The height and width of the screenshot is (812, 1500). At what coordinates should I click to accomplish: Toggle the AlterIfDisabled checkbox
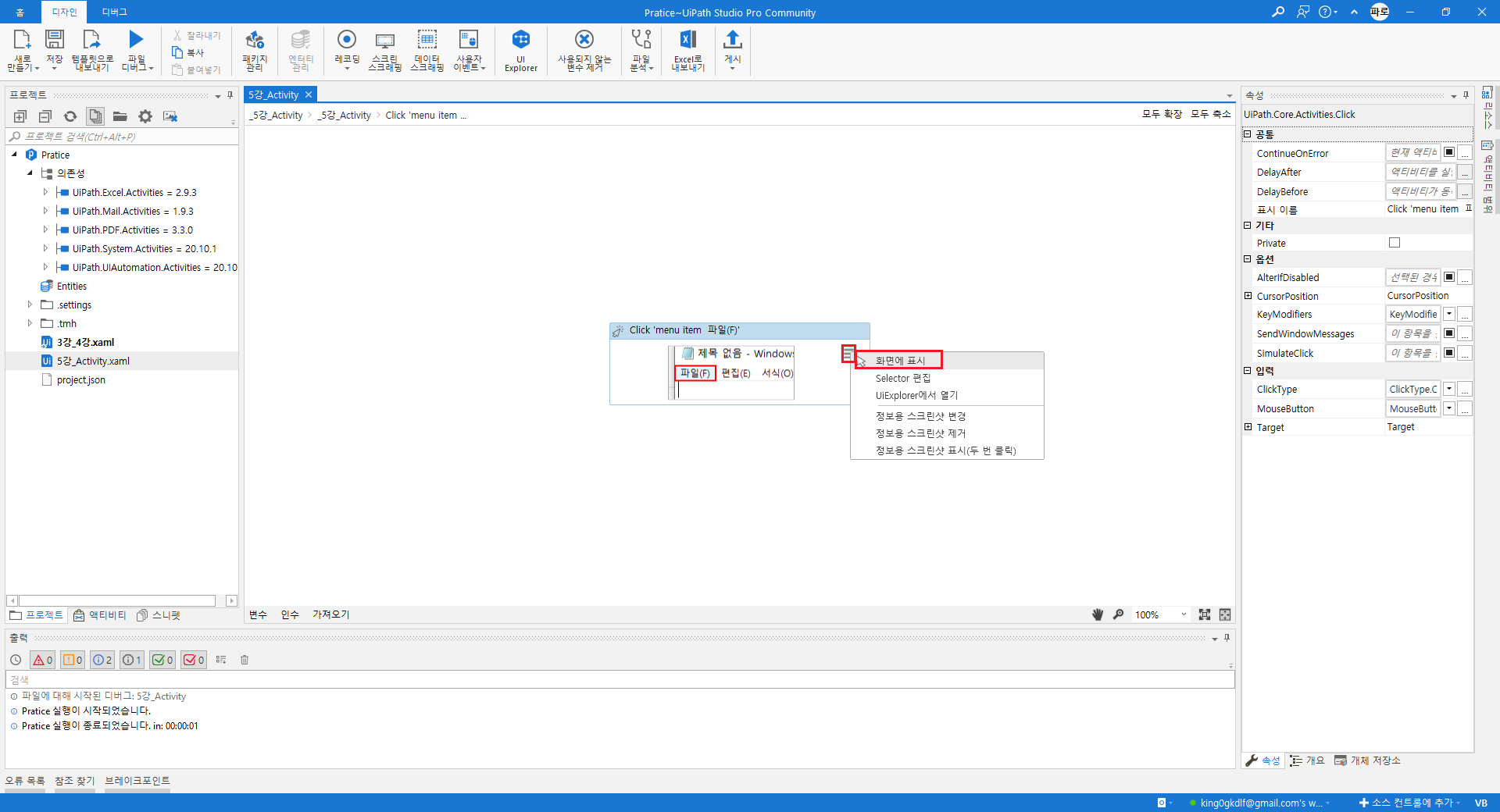[1449, 277]
